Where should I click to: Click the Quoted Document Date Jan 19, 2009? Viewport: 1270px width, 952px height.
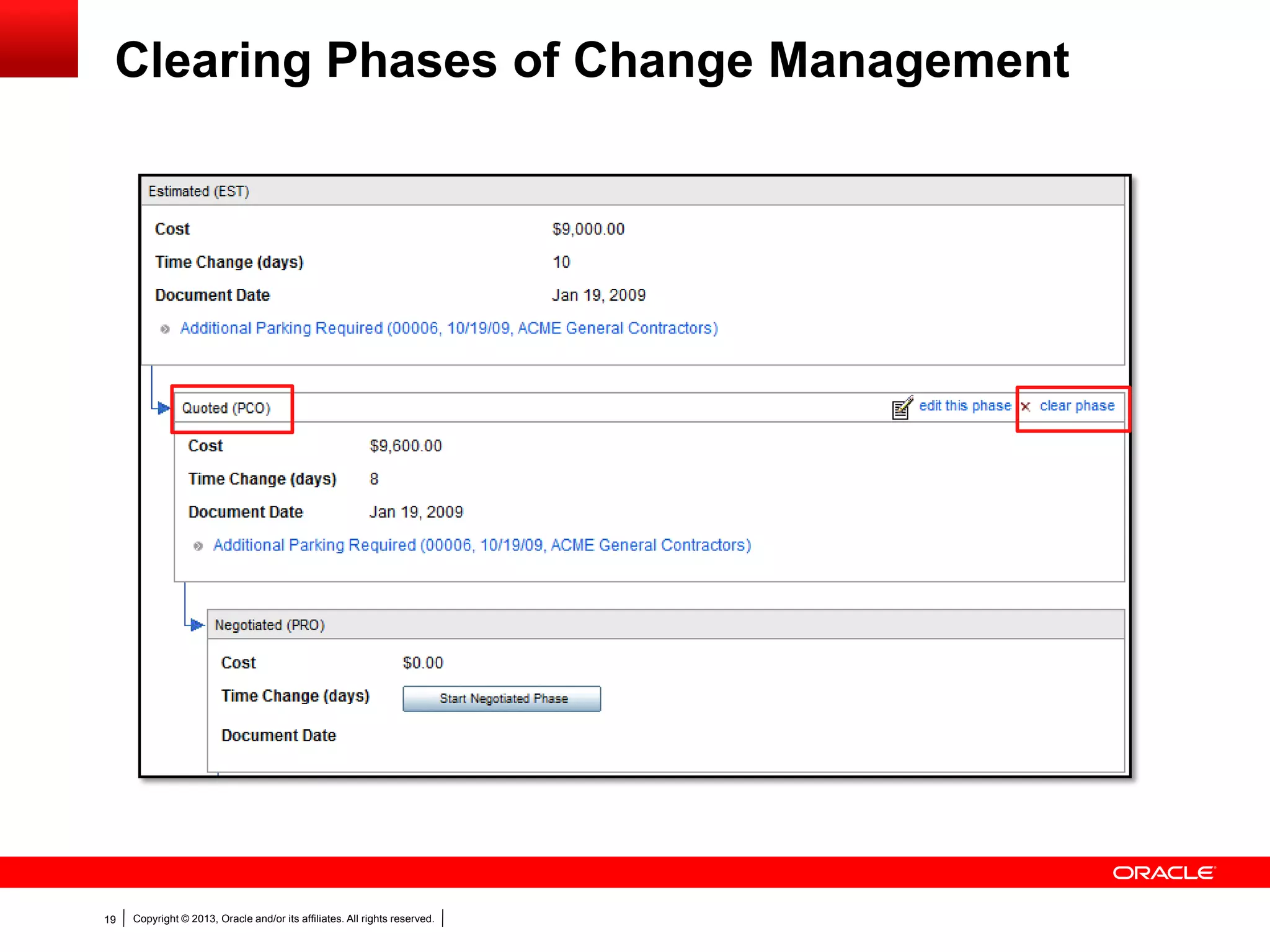pos(416,512)
